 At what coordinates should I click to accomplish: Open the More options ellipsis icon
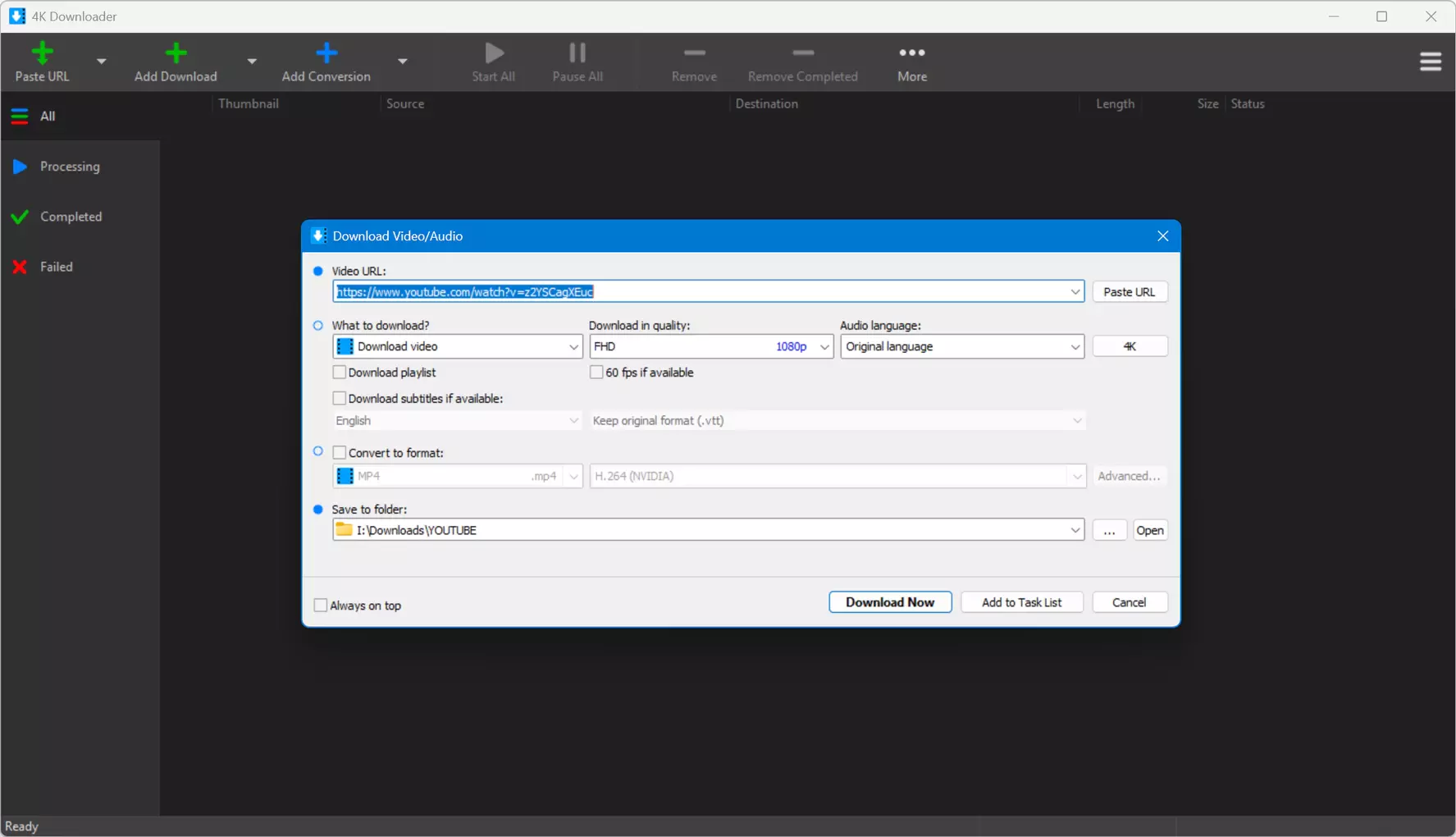coord(912,53)
